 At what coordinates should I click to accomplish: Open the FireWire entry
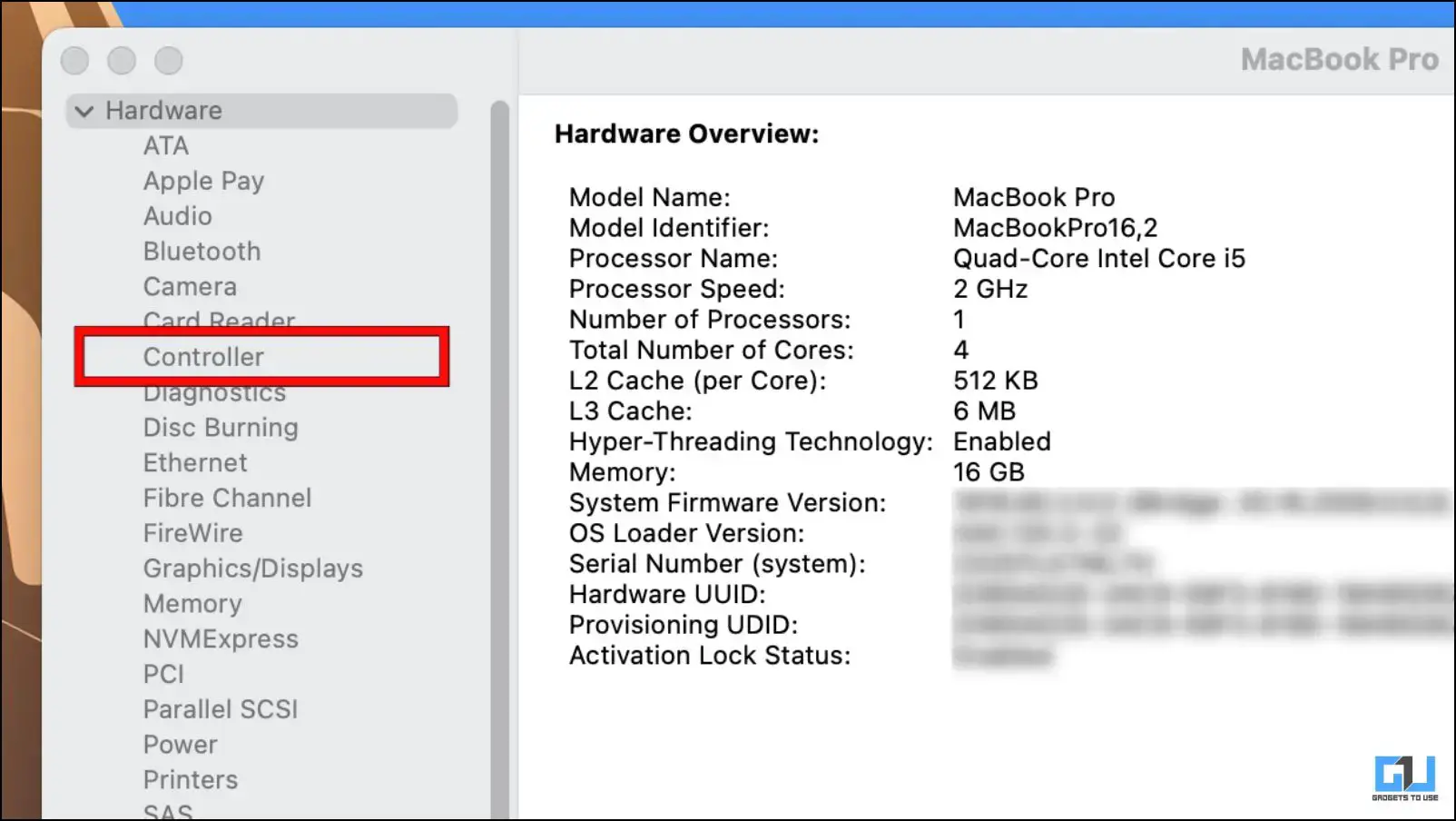(x=192, y=533)
